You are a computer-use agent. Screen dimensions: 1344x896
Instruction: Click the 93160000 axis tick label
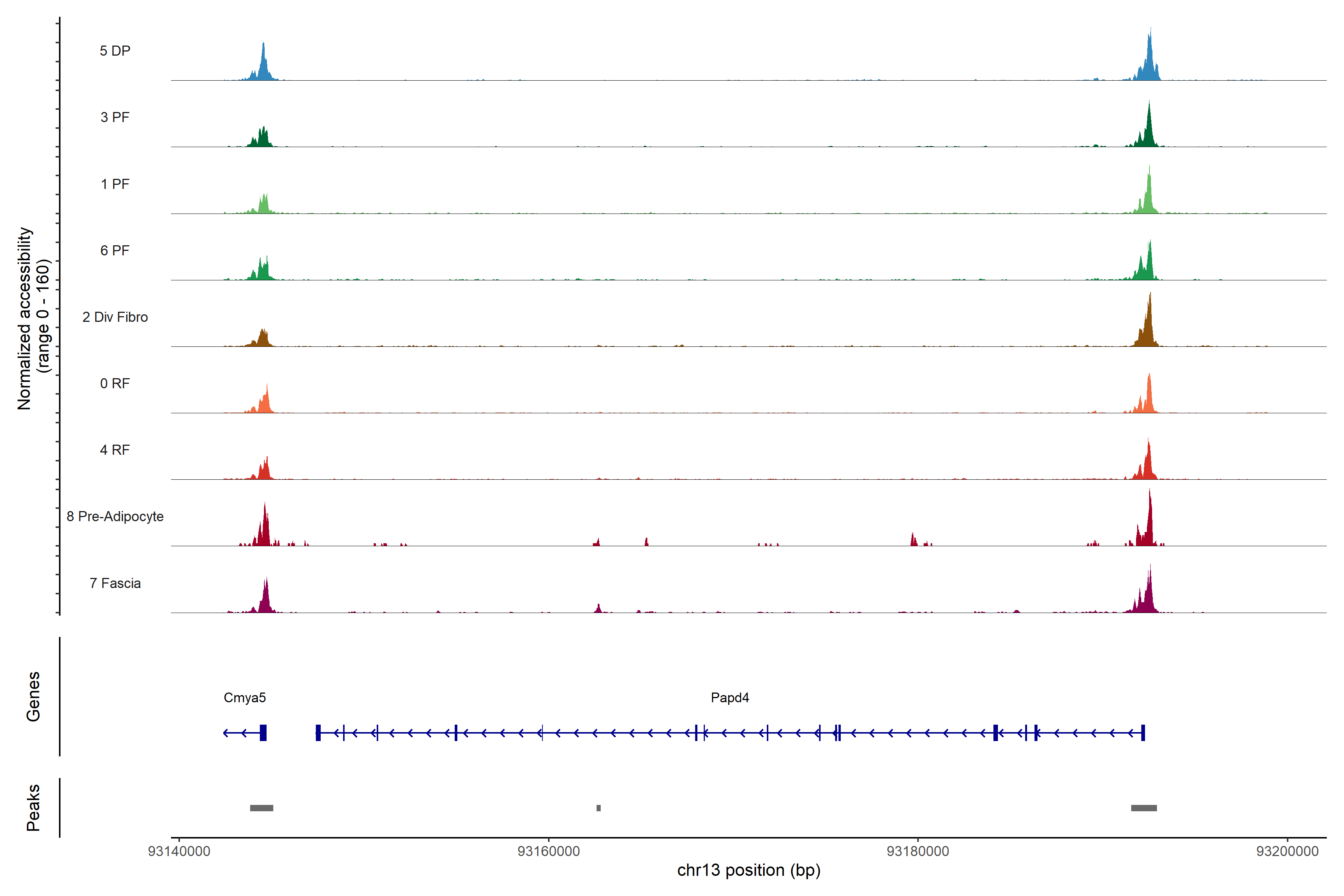click(548, 851)
